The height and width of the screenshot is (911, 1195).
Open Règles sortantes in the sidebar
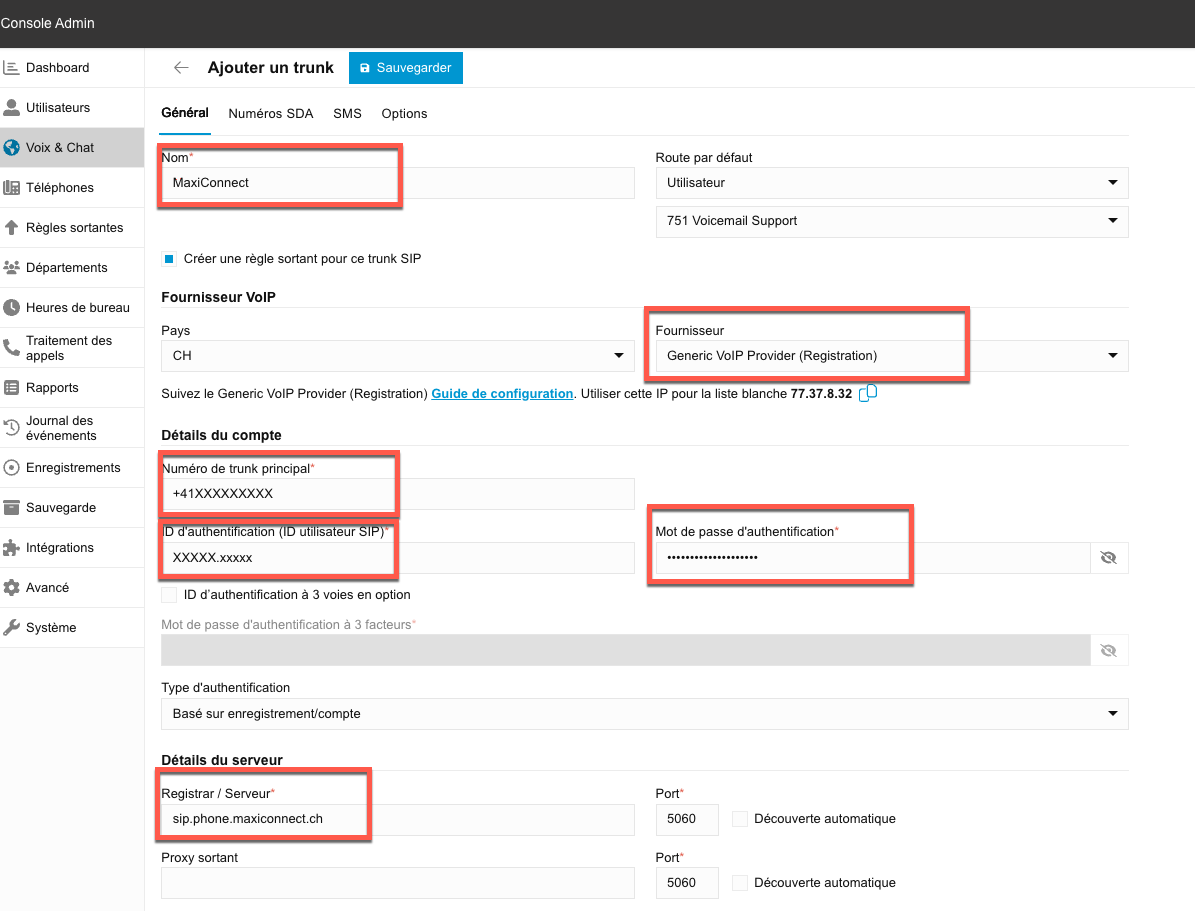[x=74, y=228]
